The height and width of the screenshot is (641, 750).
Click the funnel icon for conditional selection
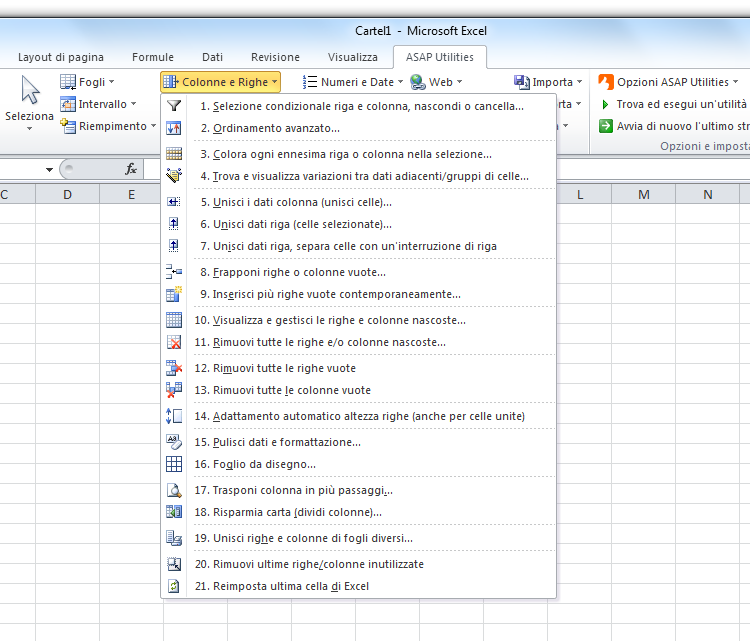click(x=174, y=106)
